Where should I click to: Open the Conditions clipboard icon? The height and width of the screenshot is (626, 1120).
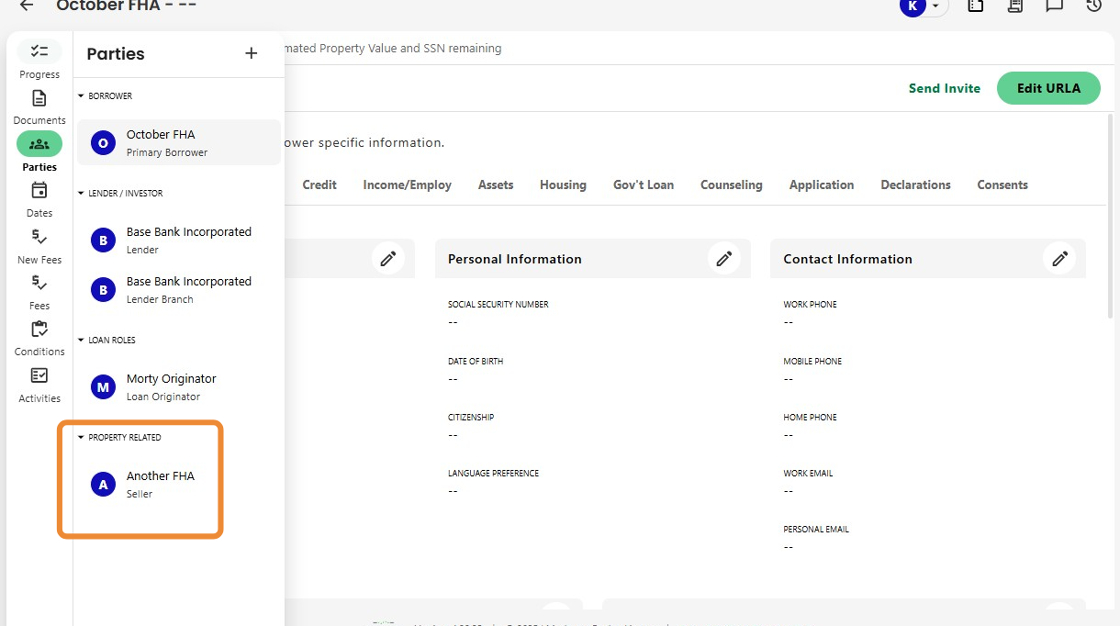[x=39, y=330]
